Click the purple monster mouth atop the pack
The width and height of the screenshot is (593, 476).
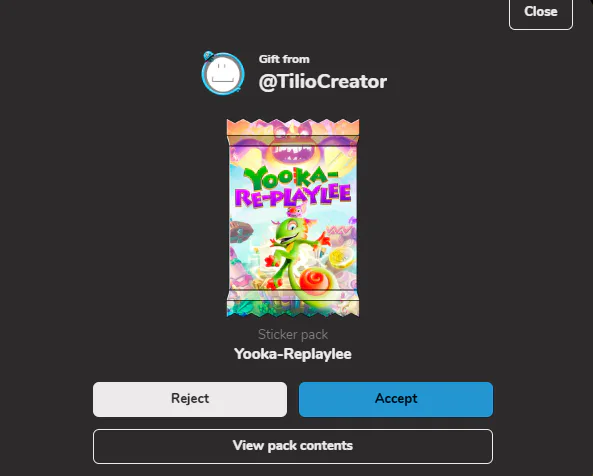coord(293,153)
